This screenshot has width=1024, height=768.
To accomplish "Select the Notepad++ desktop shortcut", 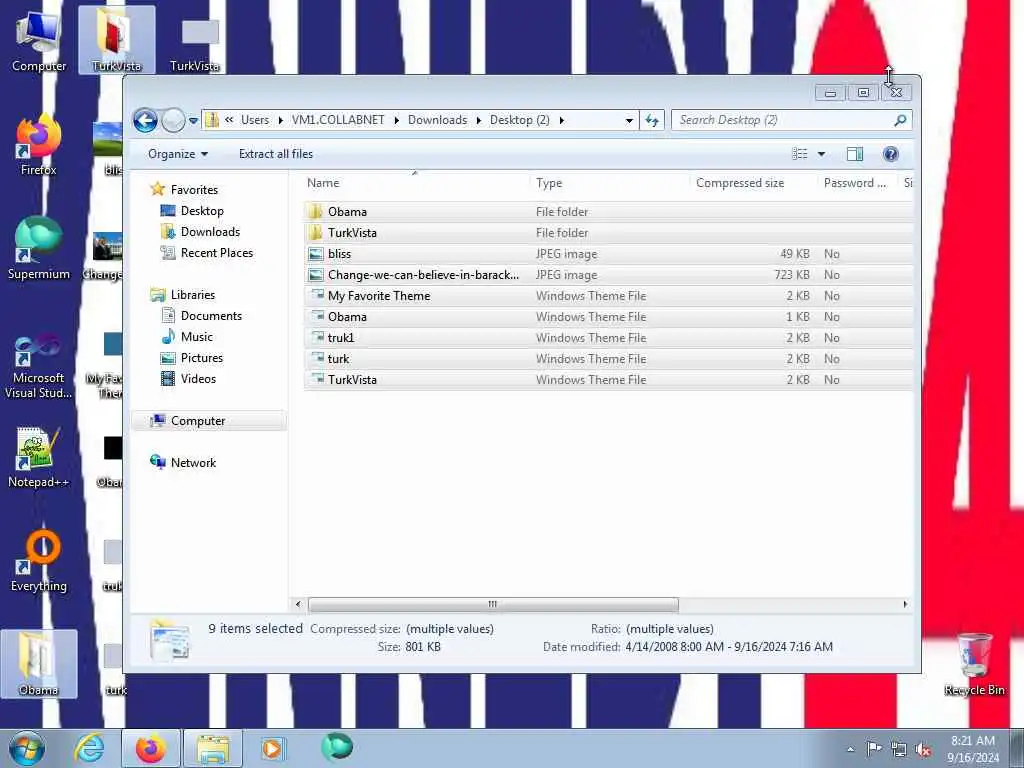I will point(39,458).
